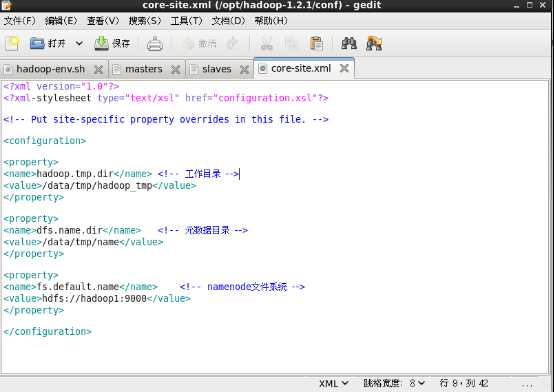Click the /data/tmp/name value line
Image resolution: width=554 pixels, height=392 pixels.
pos(83,242)
